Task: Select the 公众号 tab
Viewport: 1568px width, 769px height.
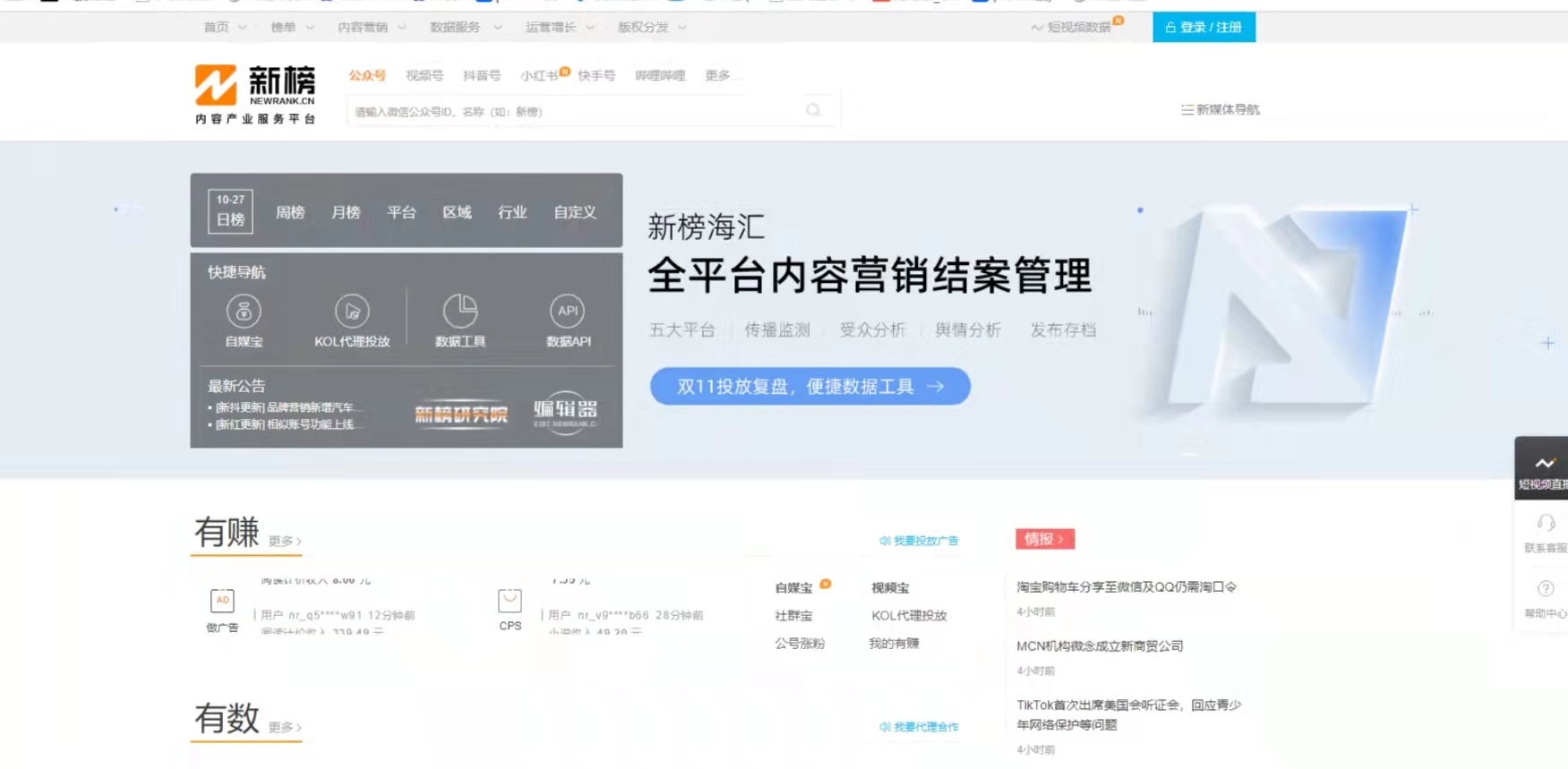Action: (x=367, y=76)
